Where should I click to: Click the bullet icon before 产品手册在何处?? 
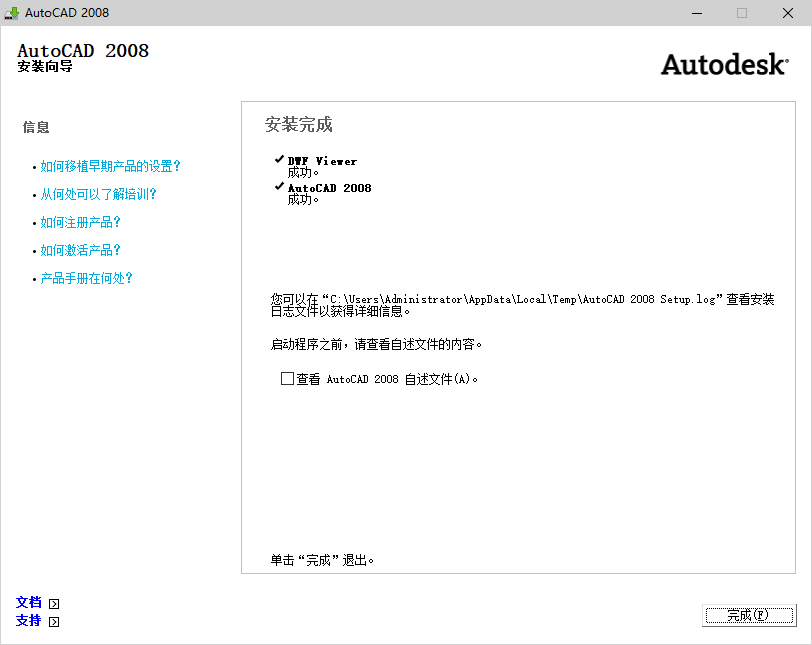click(35, 278)
